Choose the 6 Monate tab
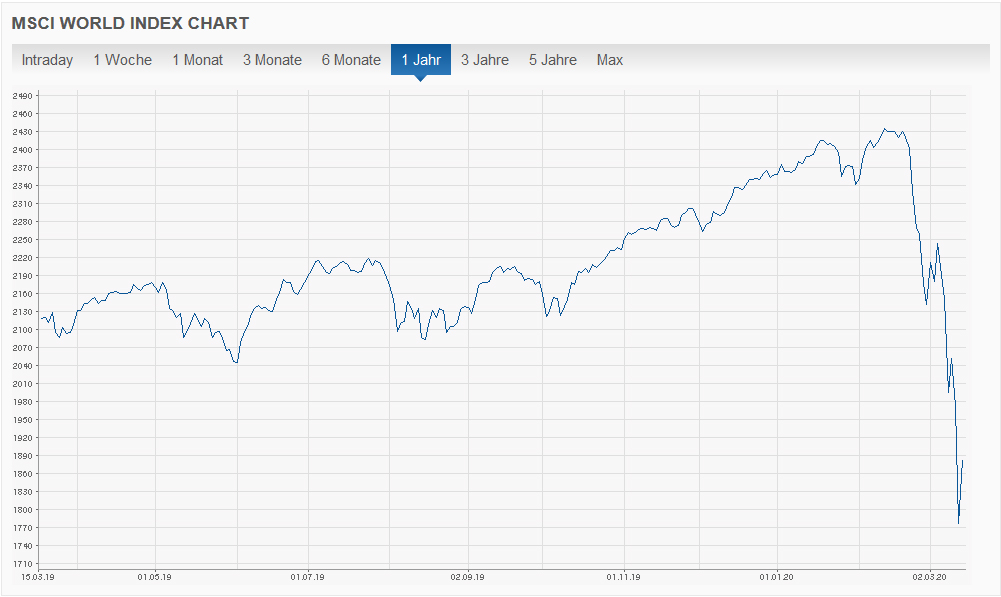This screenshot has height=597, width=1001. 351,60
